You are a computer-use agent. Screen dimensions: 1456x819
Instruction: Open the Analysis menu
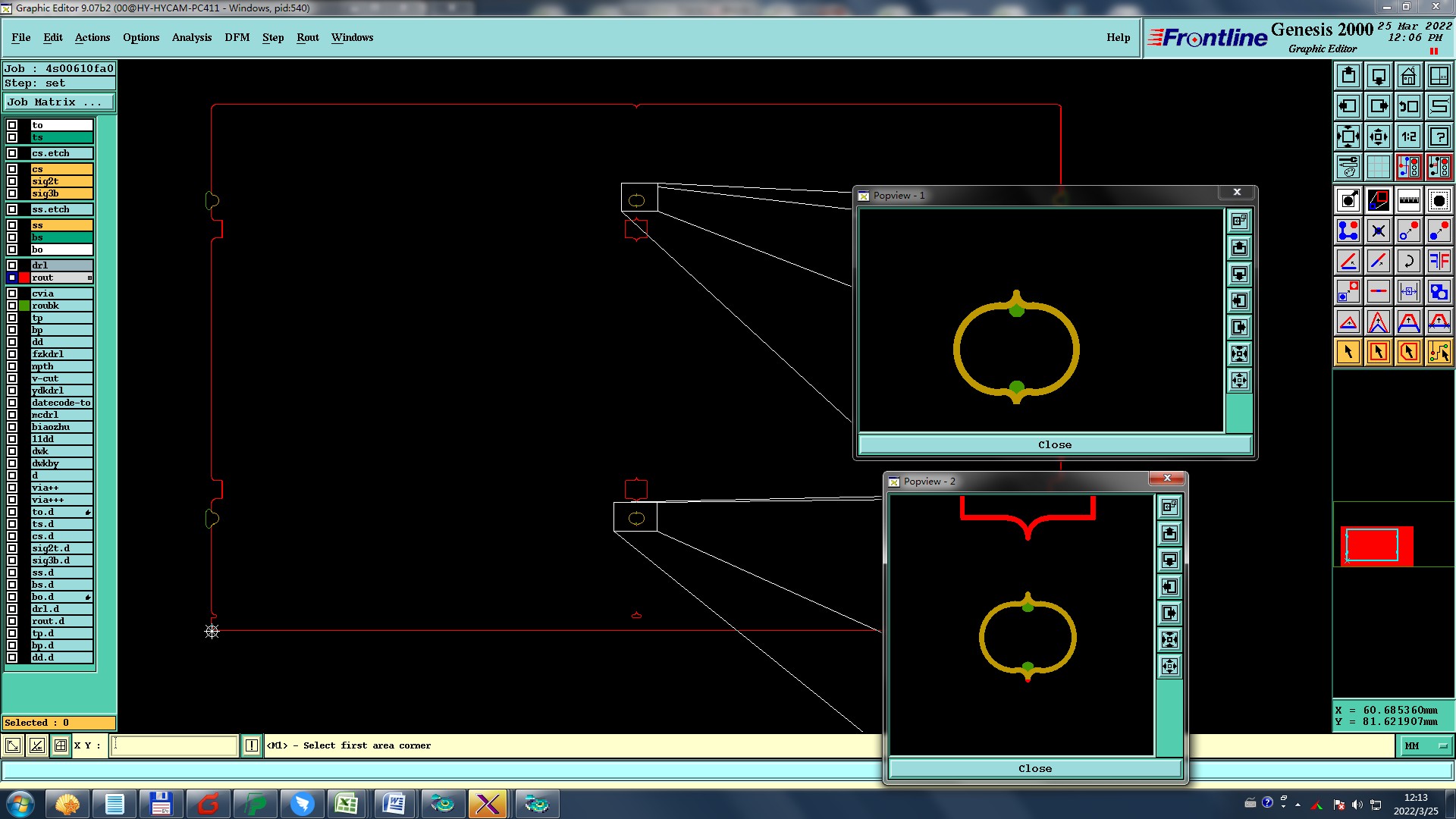pyautogui.click(x=191, y=37)
